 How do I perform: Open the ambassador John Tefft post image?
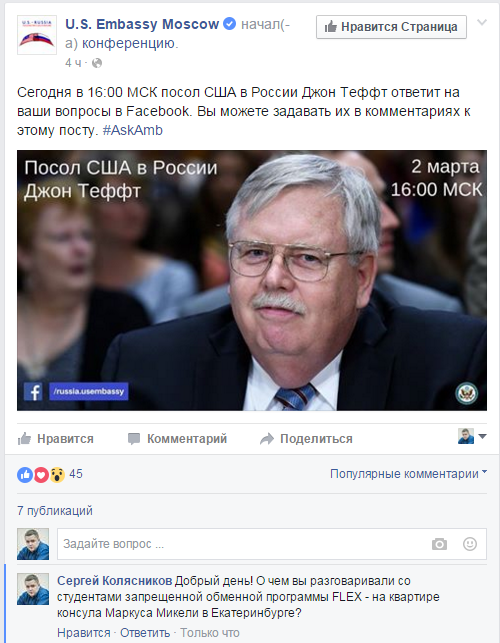252,280
